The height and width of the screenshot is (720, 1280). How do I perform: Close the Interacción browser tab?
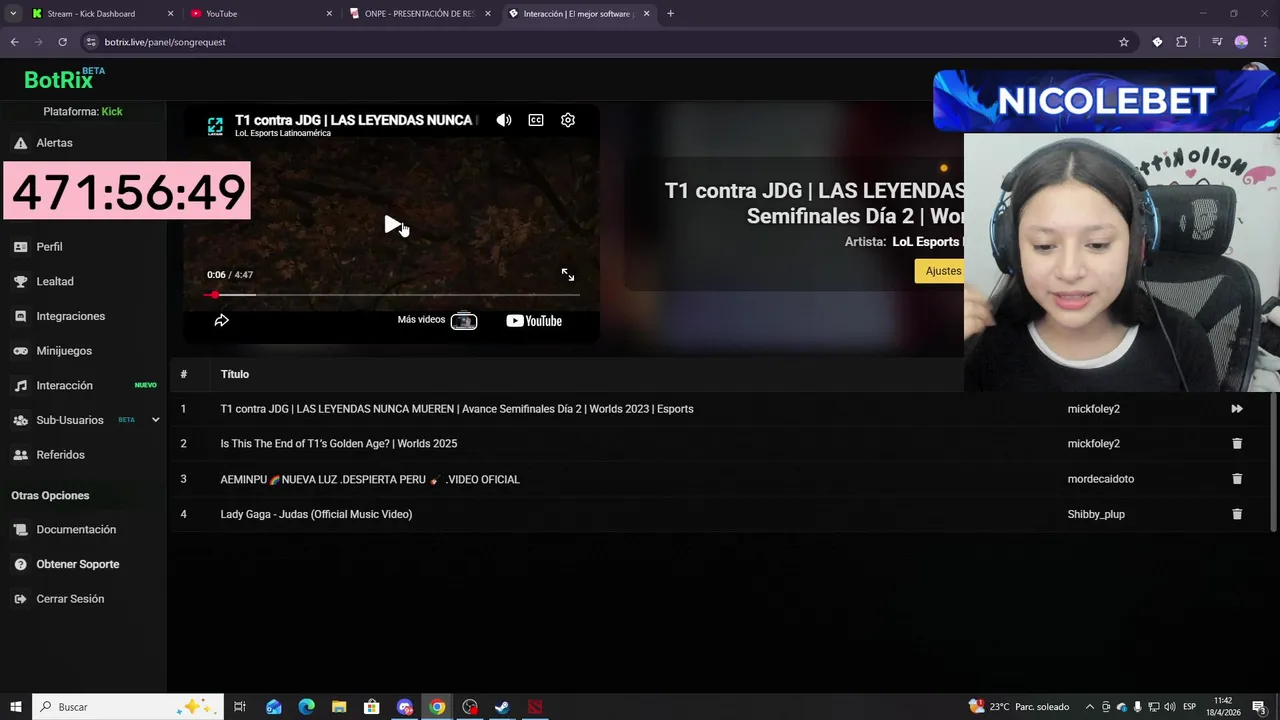pyautogui.click(x=647, y=14)
